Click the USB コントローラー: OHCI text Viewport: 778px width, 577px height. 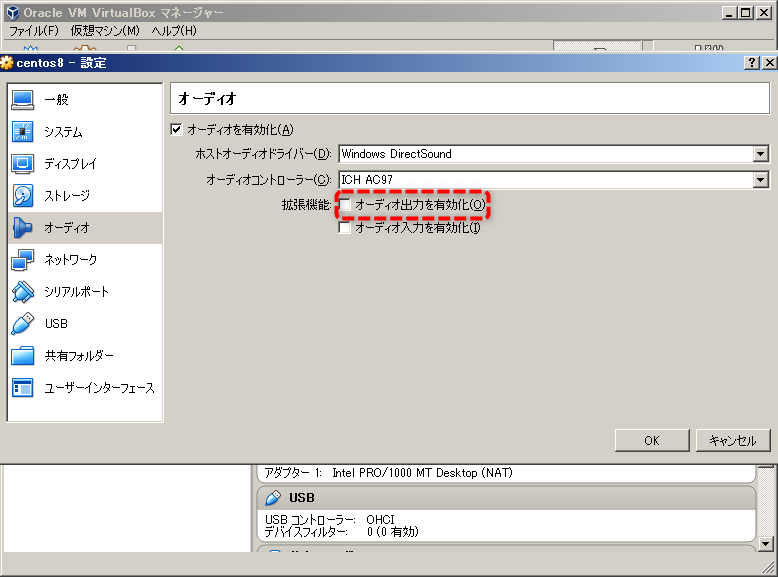[x=330, y=519]
